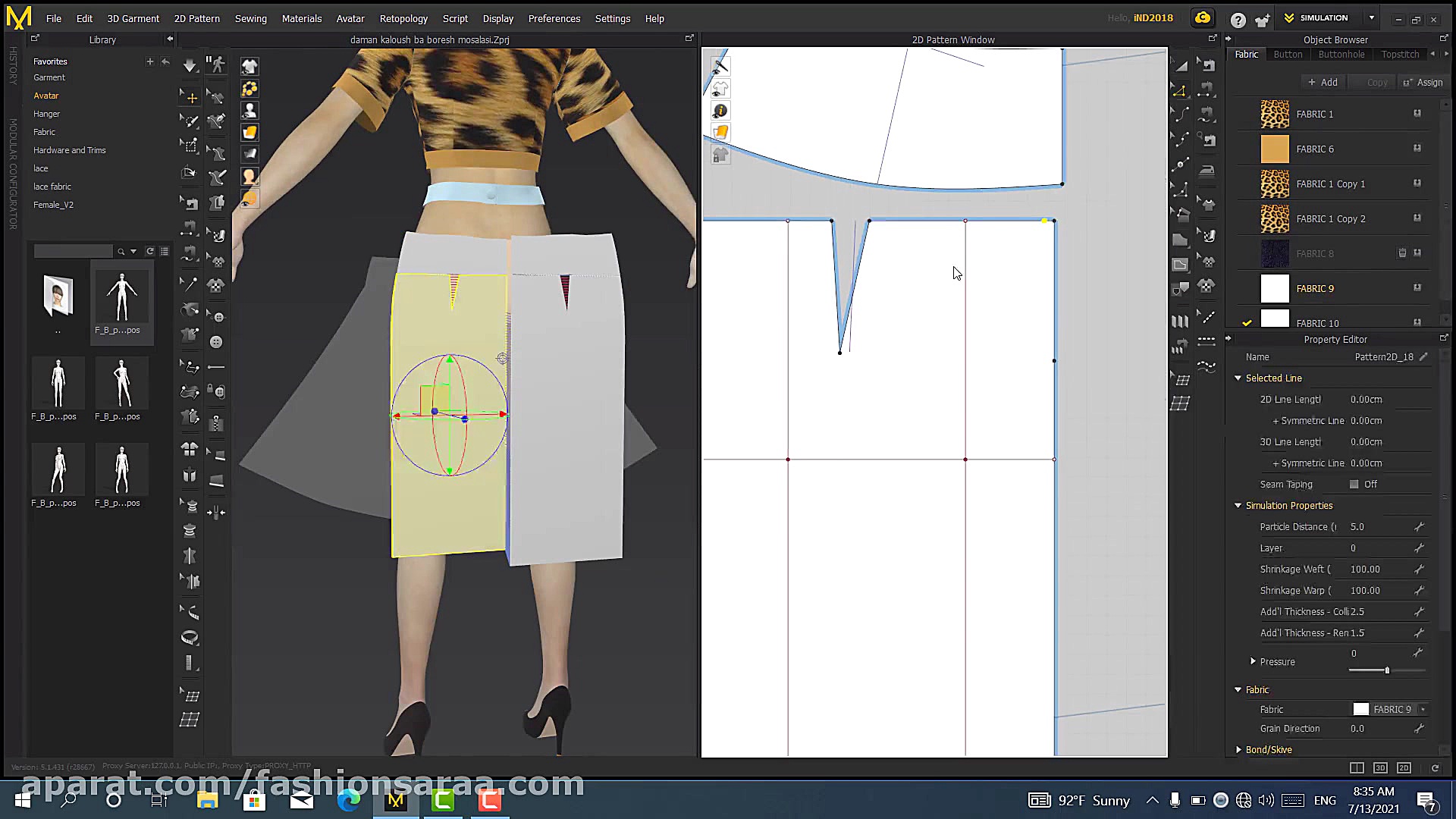Open the help question mark icon
Image resolution: width=1456 pixels, height=819 pixels.
click(x=1238, y=20)
